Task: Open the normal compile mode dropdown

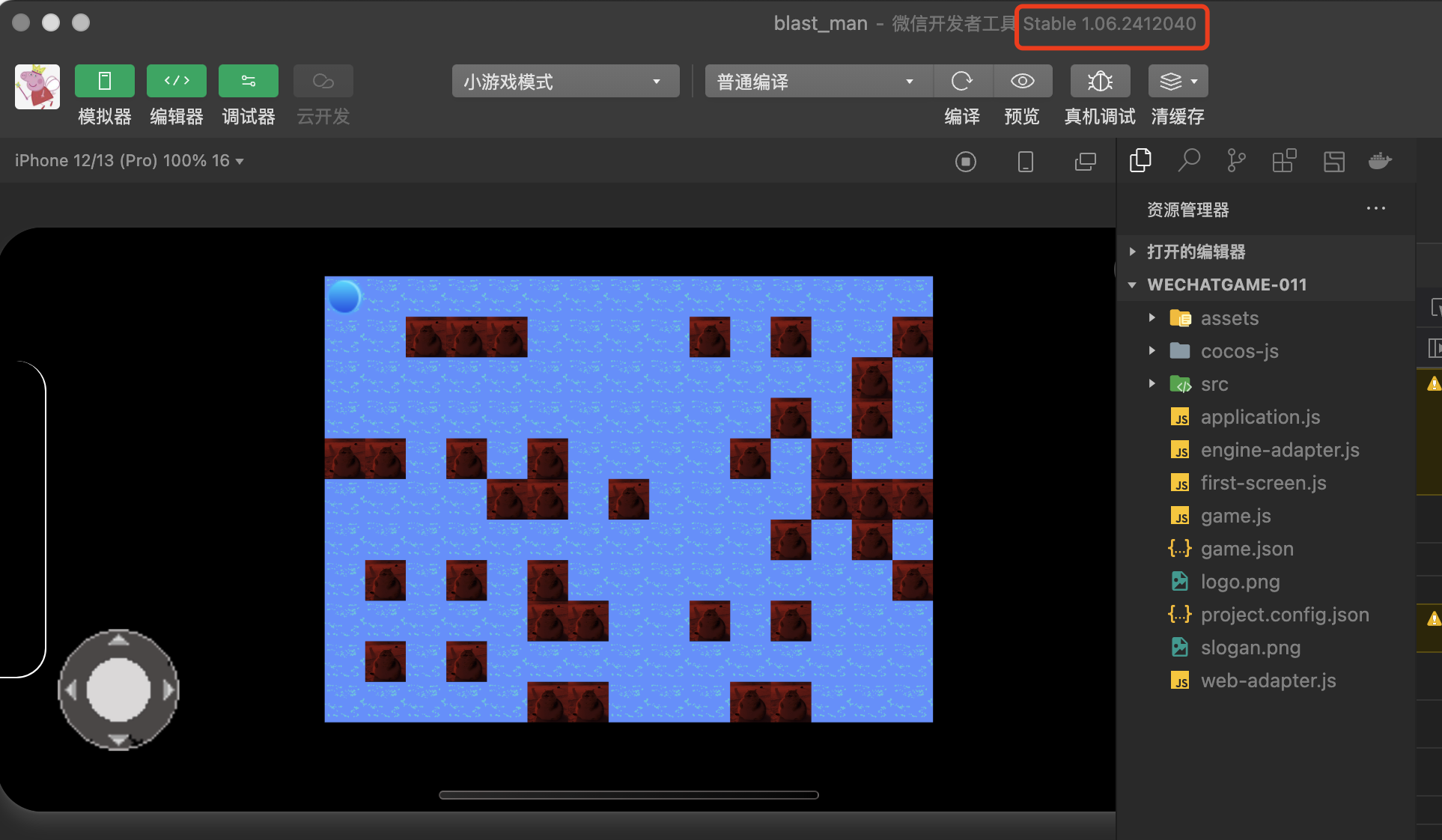Action: [x=818, y=81]
